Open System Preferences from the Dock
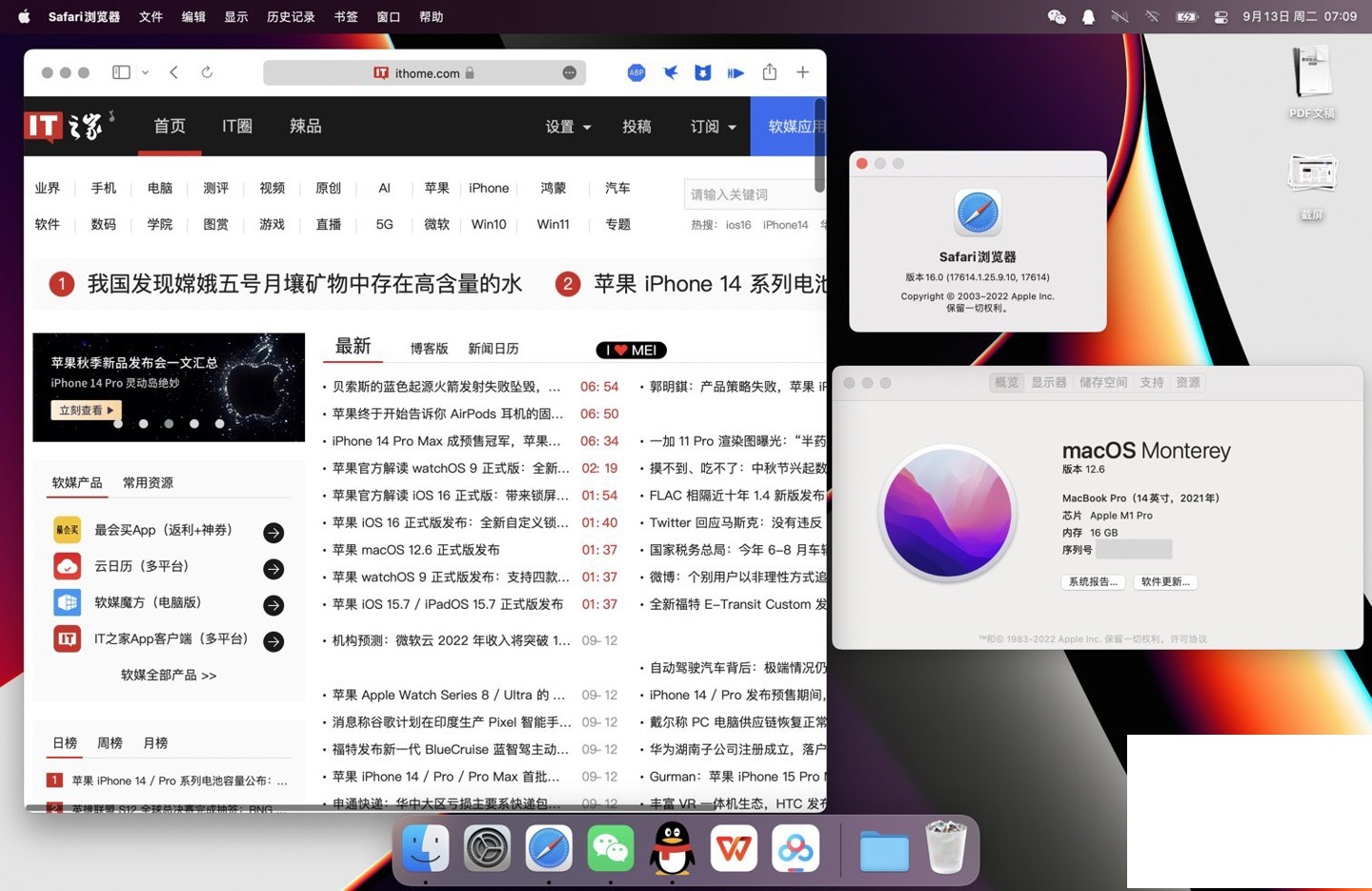1372x891 pixels. pyautogui.click(x=487, y=847)
